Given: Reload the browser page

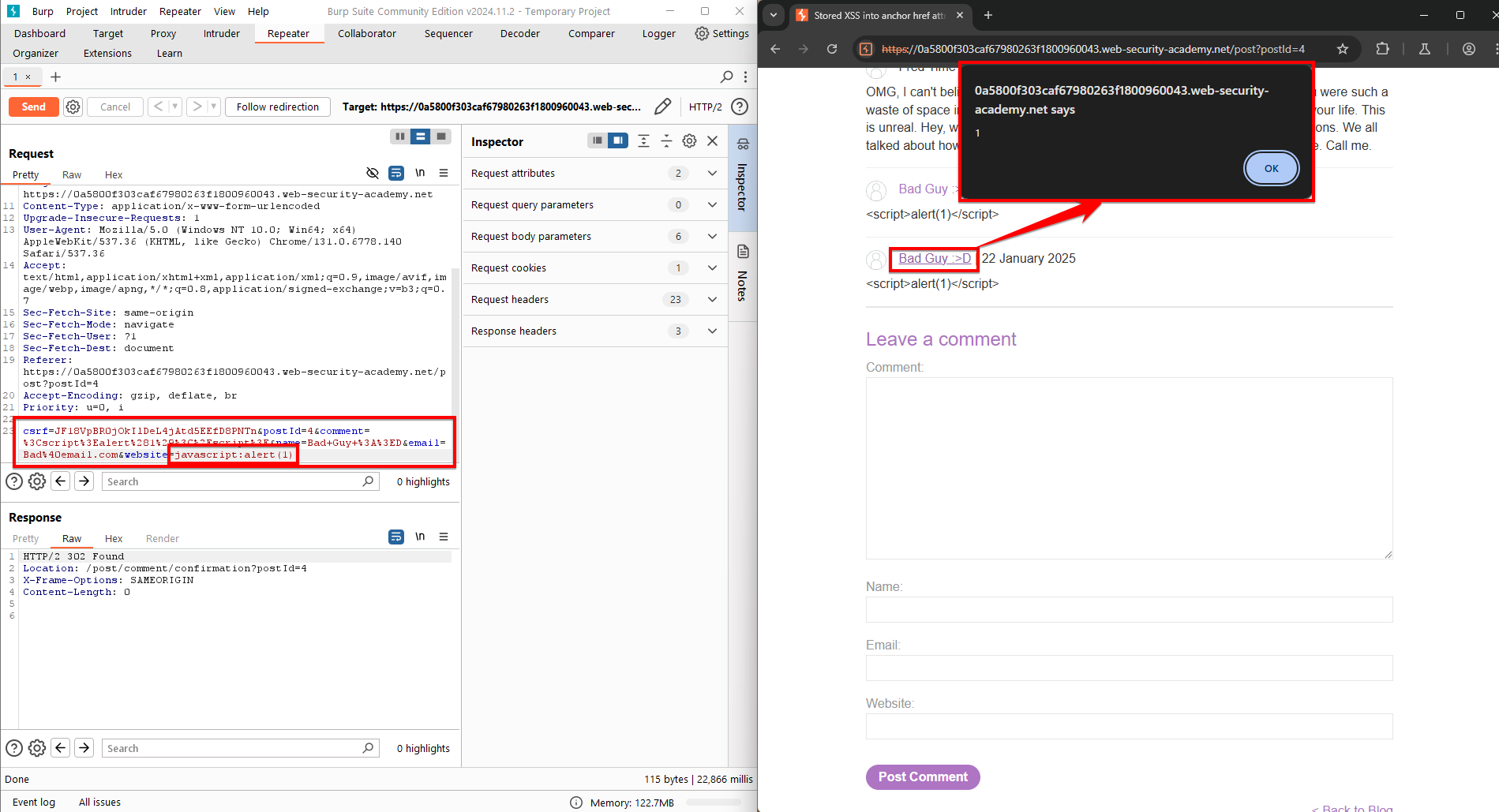Looking at the screenshot, I should (832, 49).
